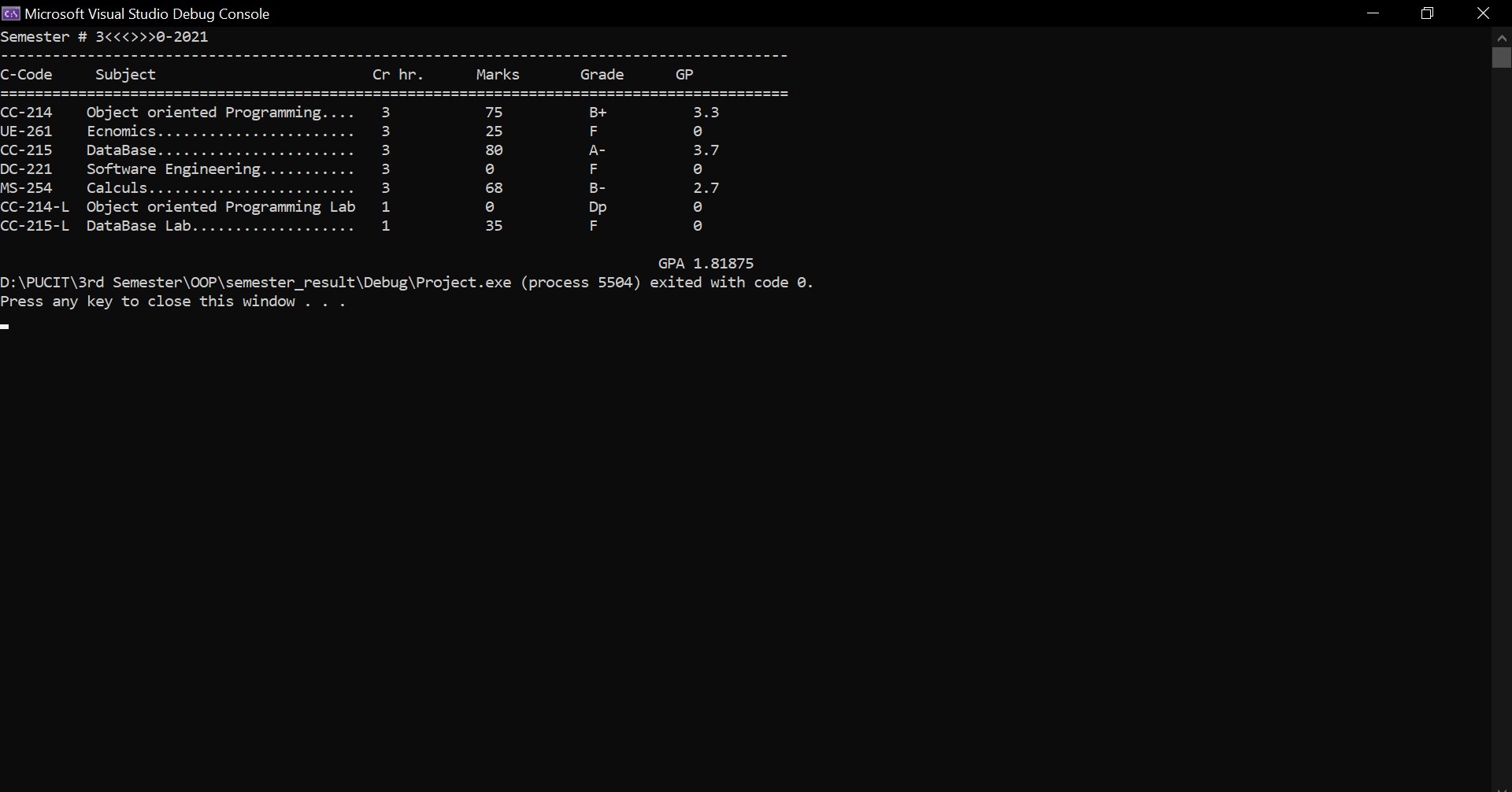1512x792 pixels.
Task: Click the Software Engineering subject name
Action: tap(173, 169)
